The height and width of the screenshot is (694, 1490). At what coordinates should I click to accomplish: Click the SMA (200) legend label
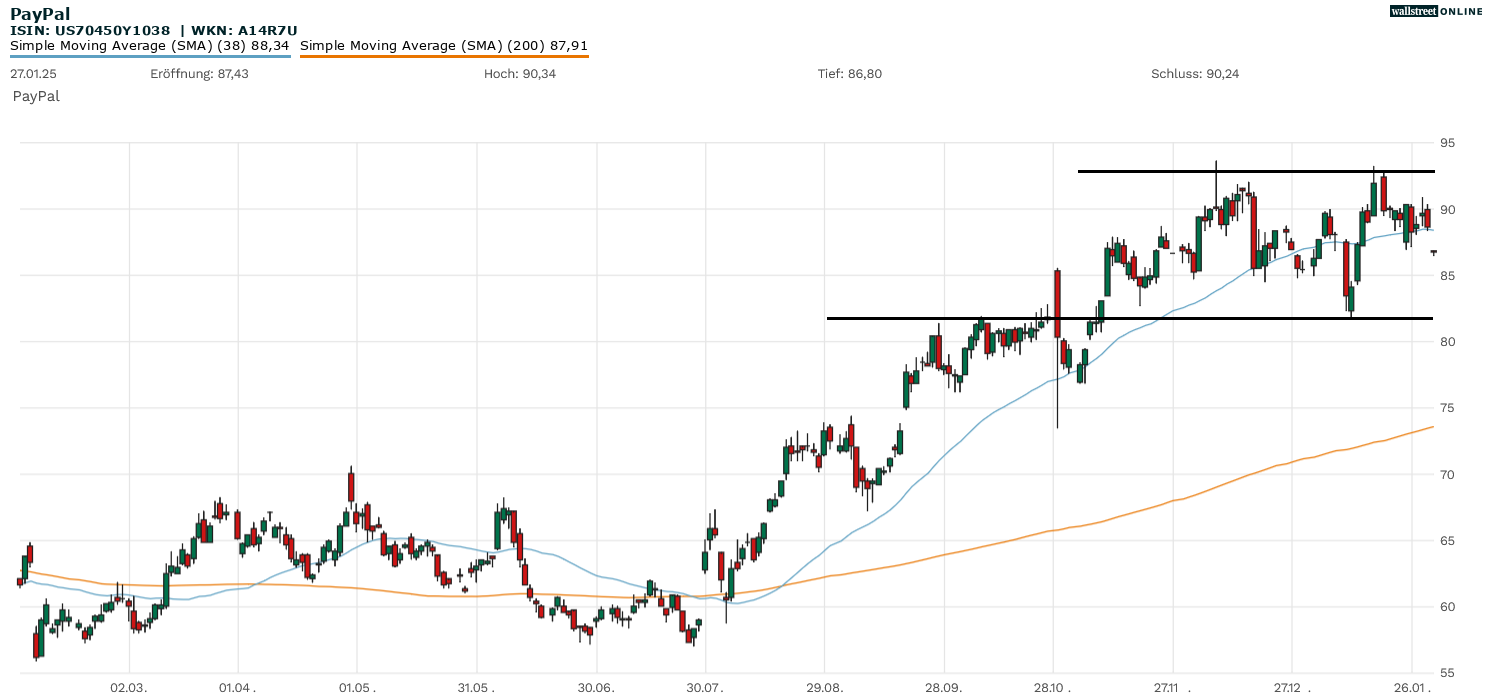tap(444, 45)
